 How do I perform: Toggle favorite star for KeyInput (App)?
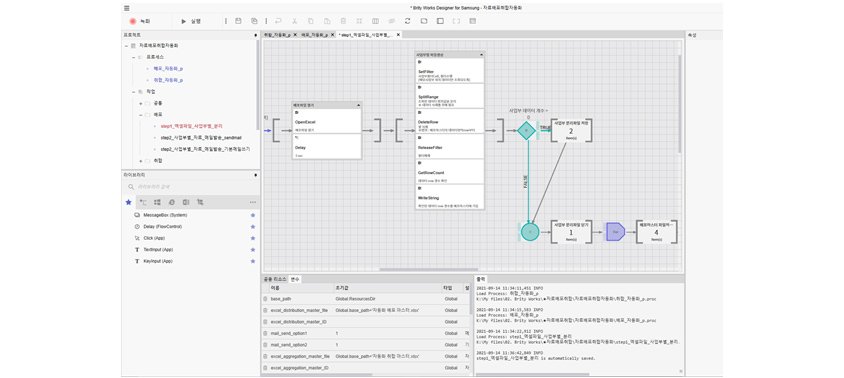(x=253, y=261)
